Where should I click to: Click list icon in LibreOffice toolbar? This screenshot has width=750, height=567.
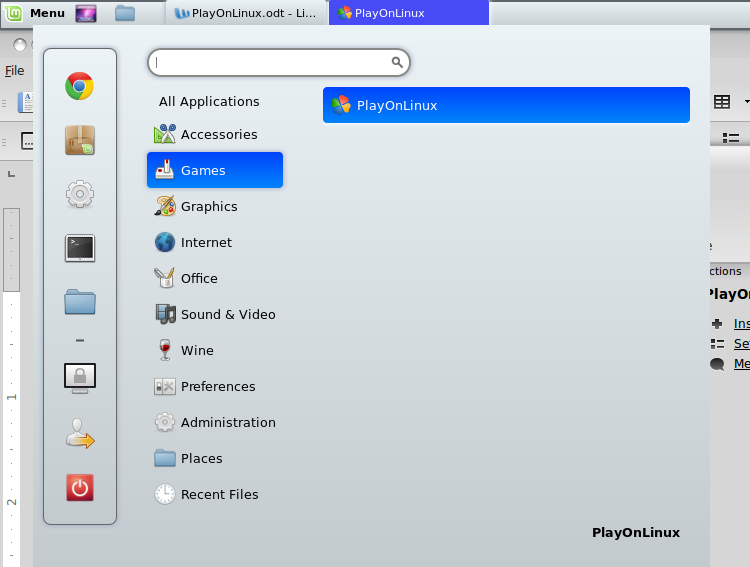point(730,138)
